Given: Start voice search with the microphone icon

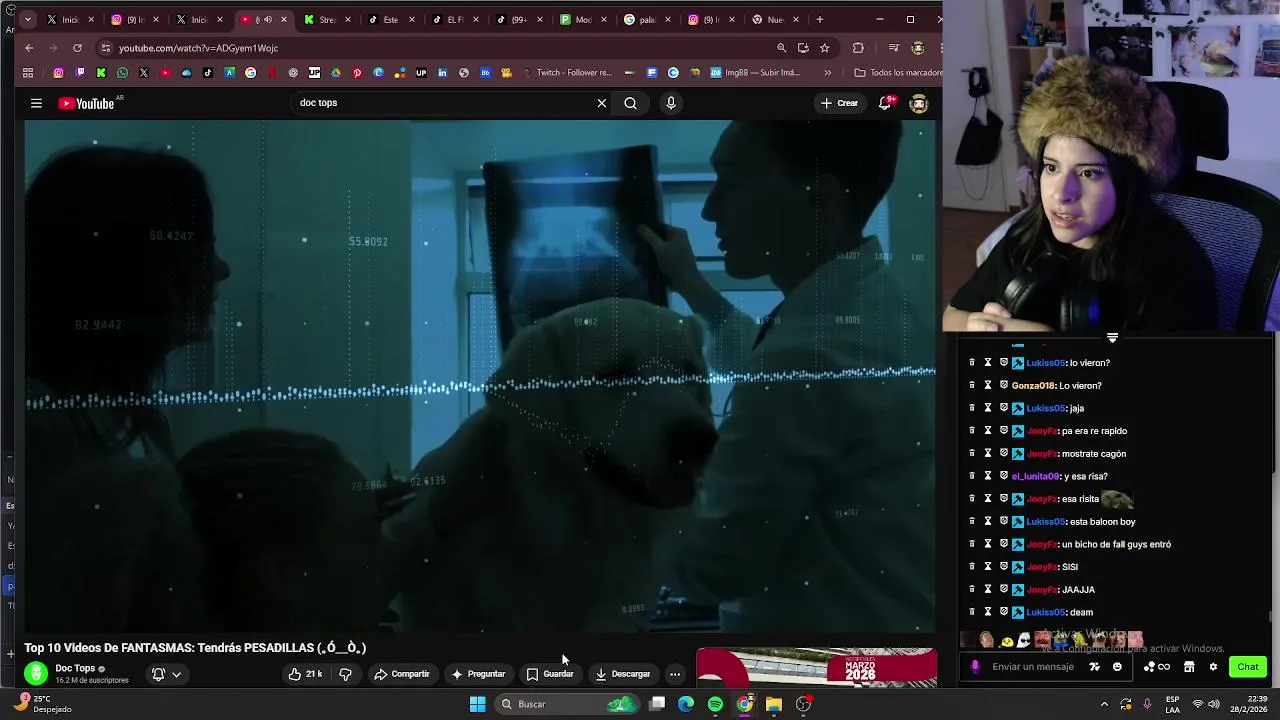Looking at the screenshot, I should 671,103.
